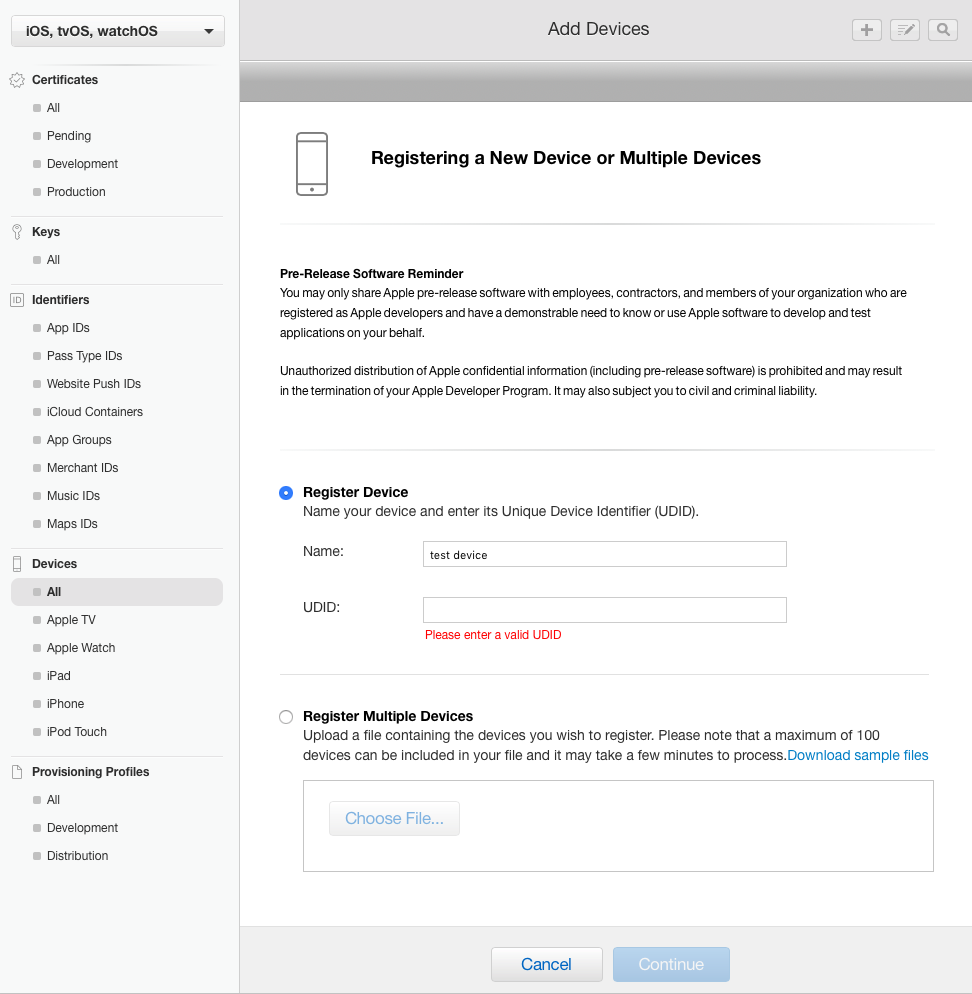
Task: Click the Continue button
Action: click(671, 964)
